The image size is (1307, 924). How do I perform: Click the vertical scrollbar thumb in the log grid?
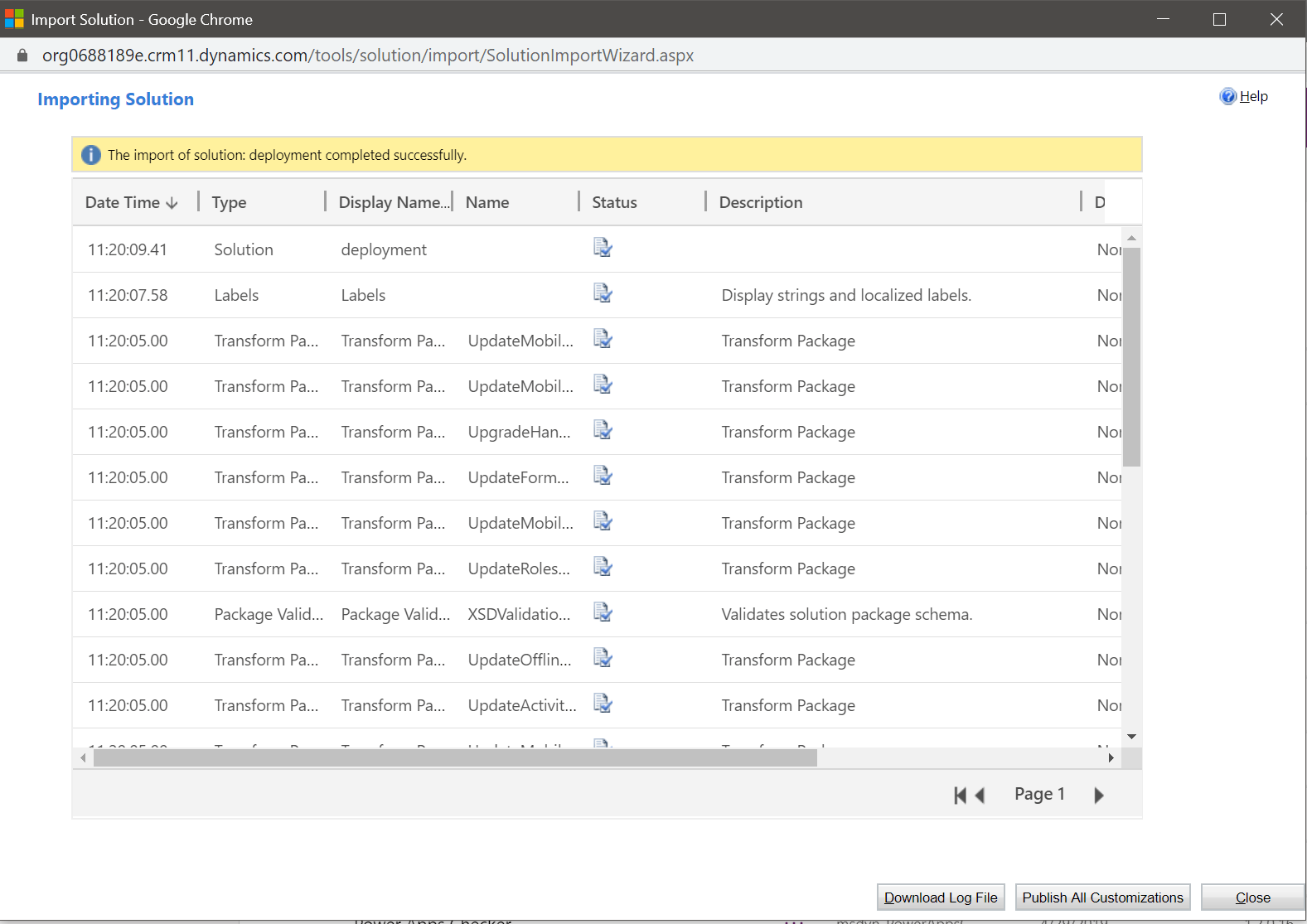(1131, 357)
